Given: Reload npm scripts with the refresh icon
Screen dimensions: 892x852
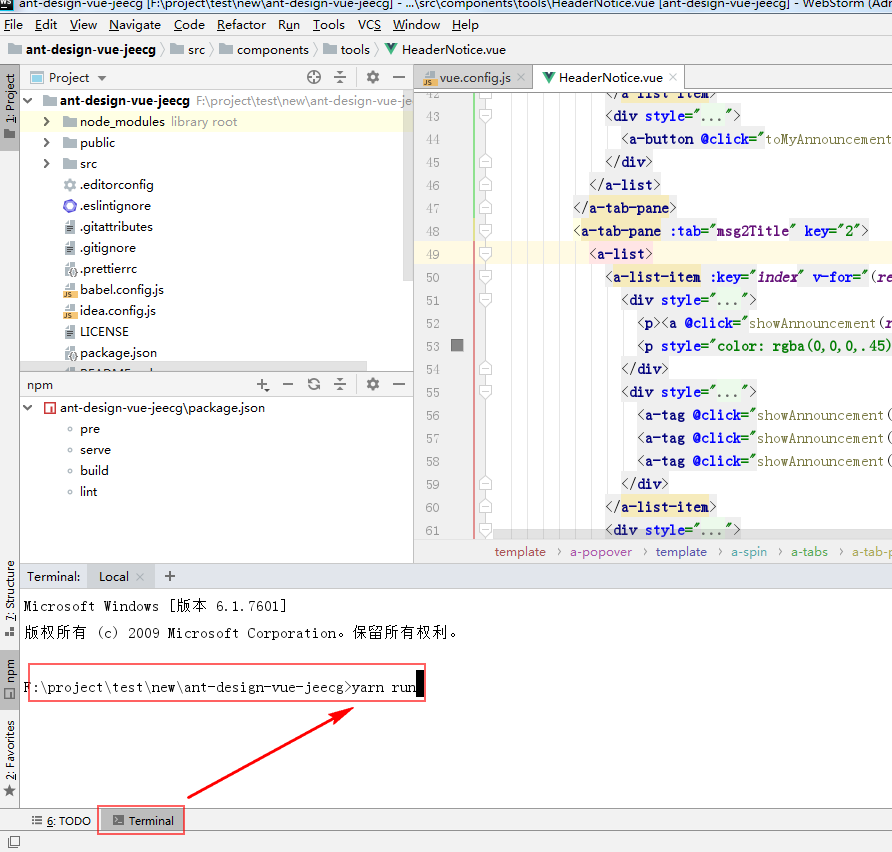Looking at the screenshot, I should click(312, 384).
